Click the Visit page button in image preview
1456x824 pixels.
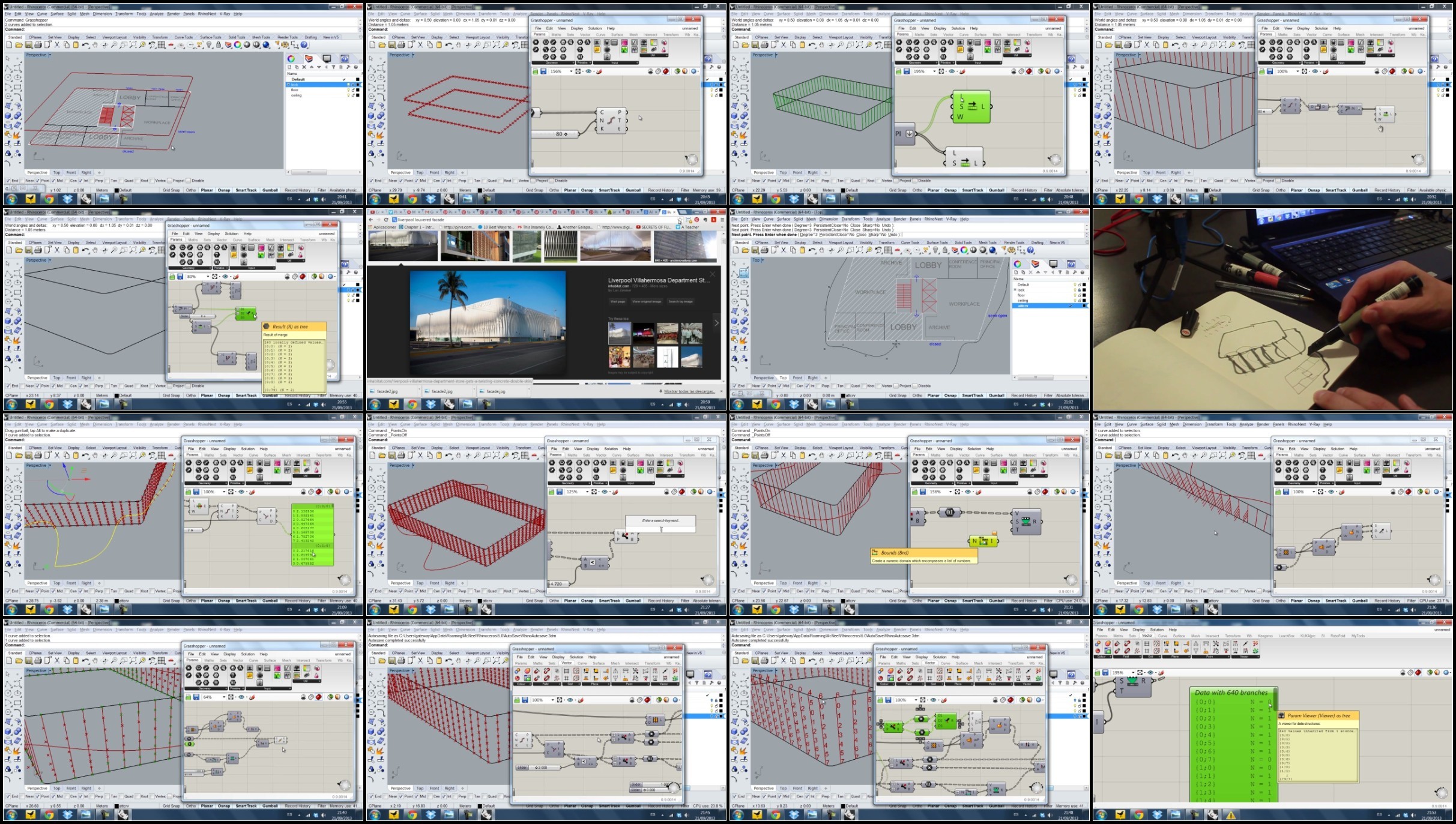pos(618,302)
